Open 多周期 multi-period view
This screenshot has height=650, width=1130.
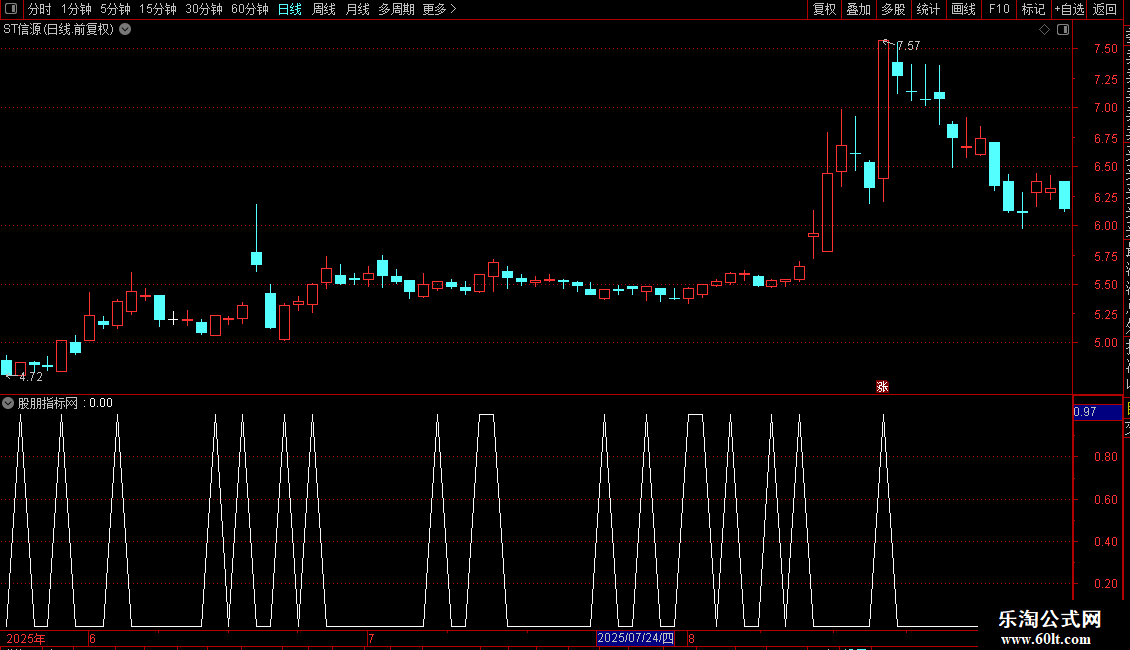(396, 9)
